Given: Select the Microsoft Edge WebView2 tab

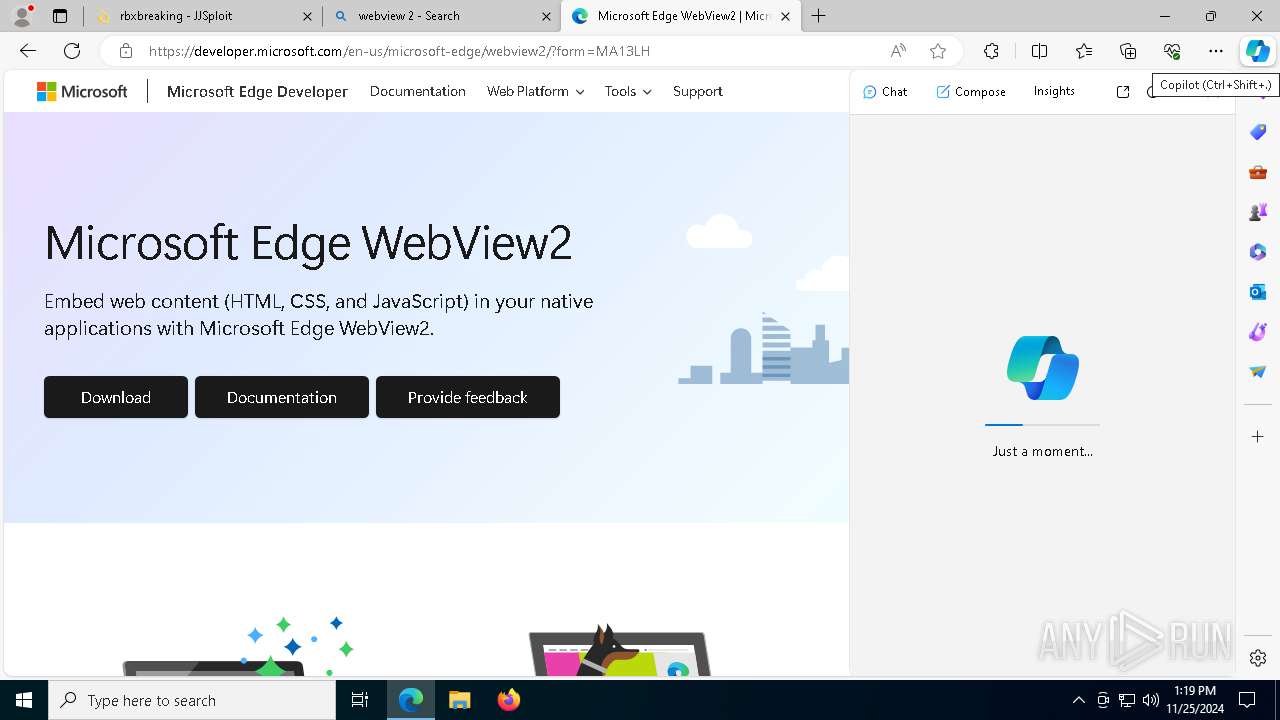Looking at the screenshot, I should tap(681, 16).
